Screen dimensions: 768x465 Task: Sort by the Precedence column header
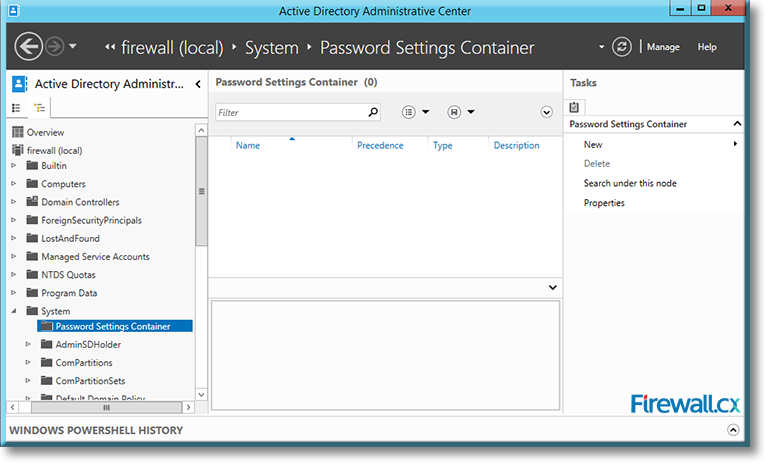tap(380, 146)
